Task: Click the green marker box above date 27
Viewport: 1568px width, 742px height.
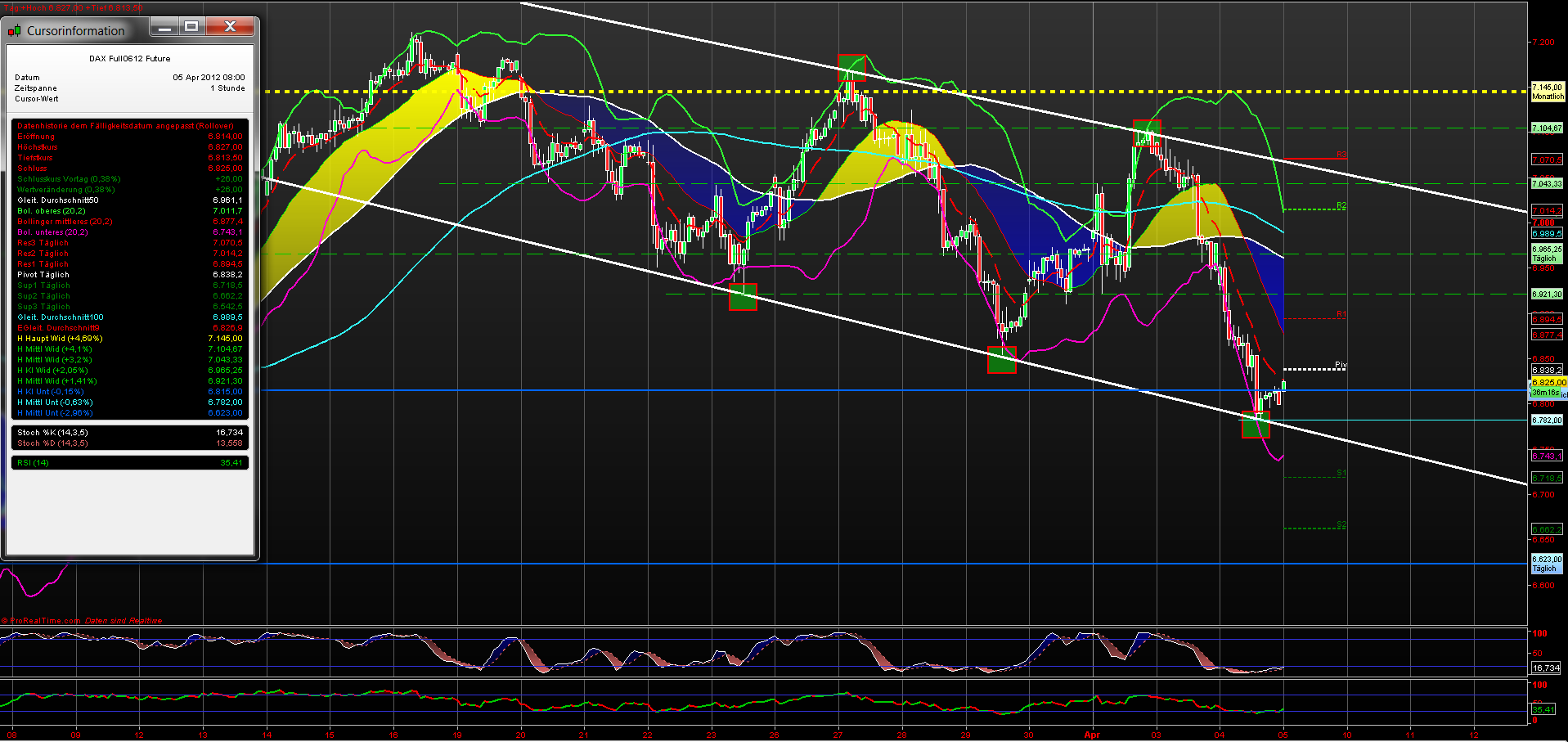Action: coord(851,67)
